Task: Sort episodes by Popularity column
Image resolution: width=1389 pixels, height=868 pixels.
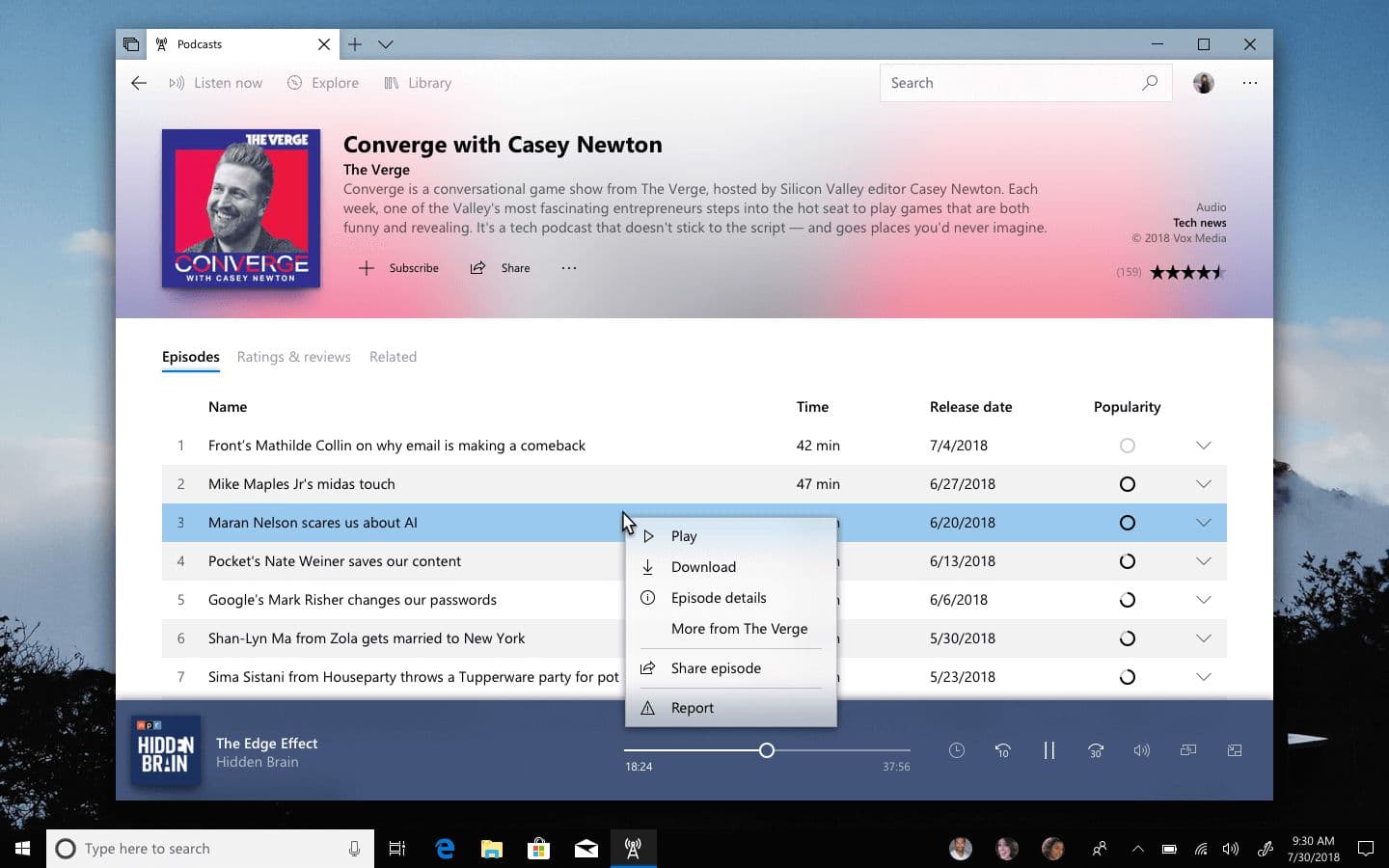Action: [x=1128, y=407]
